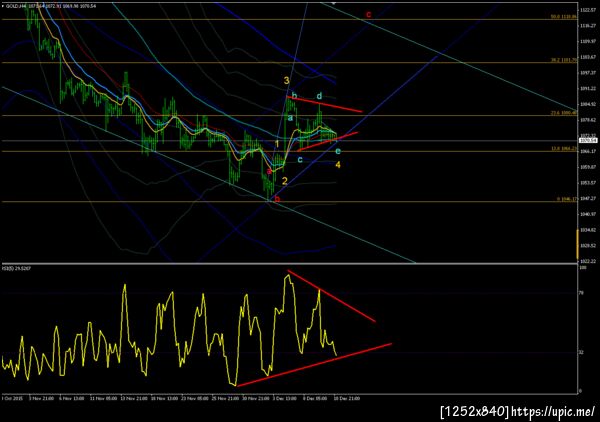Select the yellow wave label 2

284,181
